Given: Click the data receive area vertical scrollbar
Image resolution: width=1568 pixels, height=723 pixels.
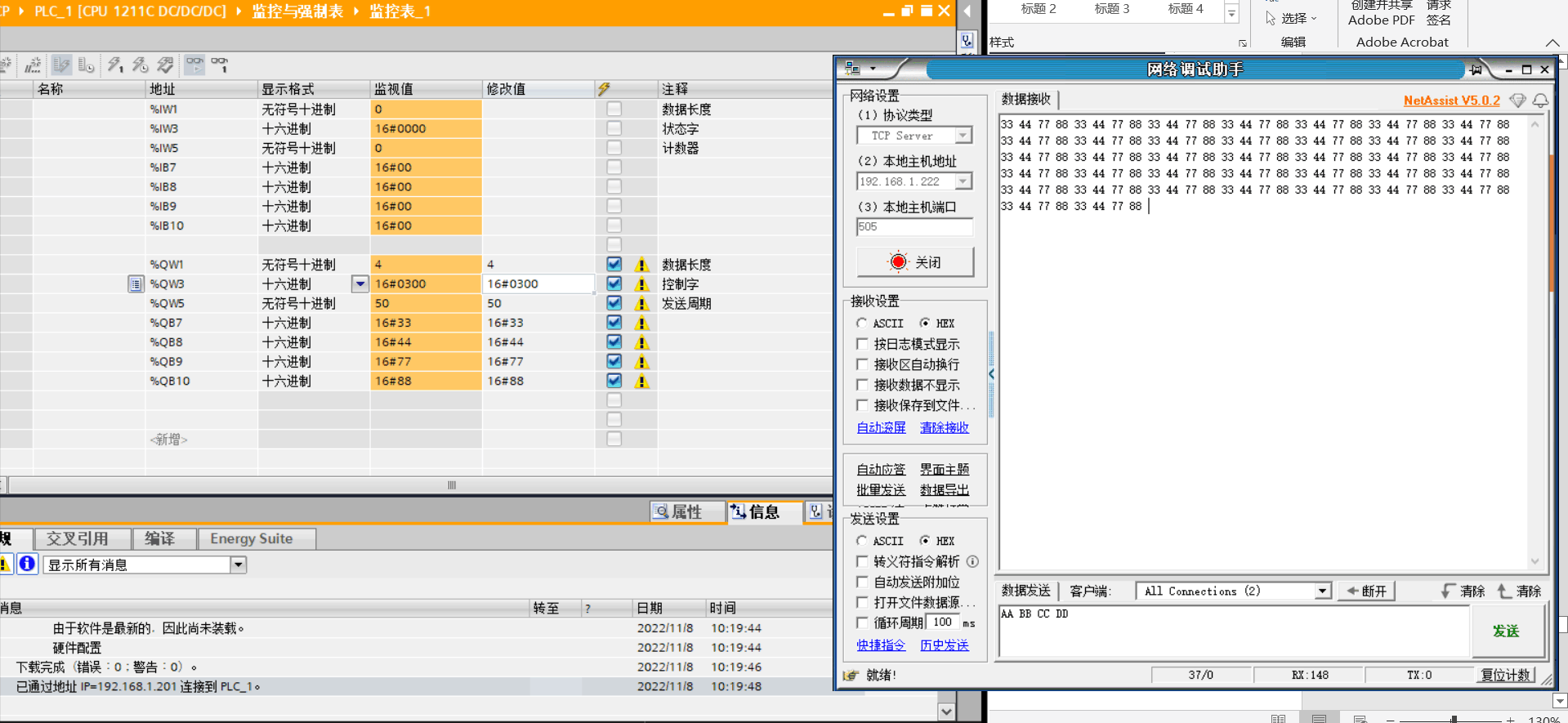Looking at the screenshot, I should coord(1534,343).
